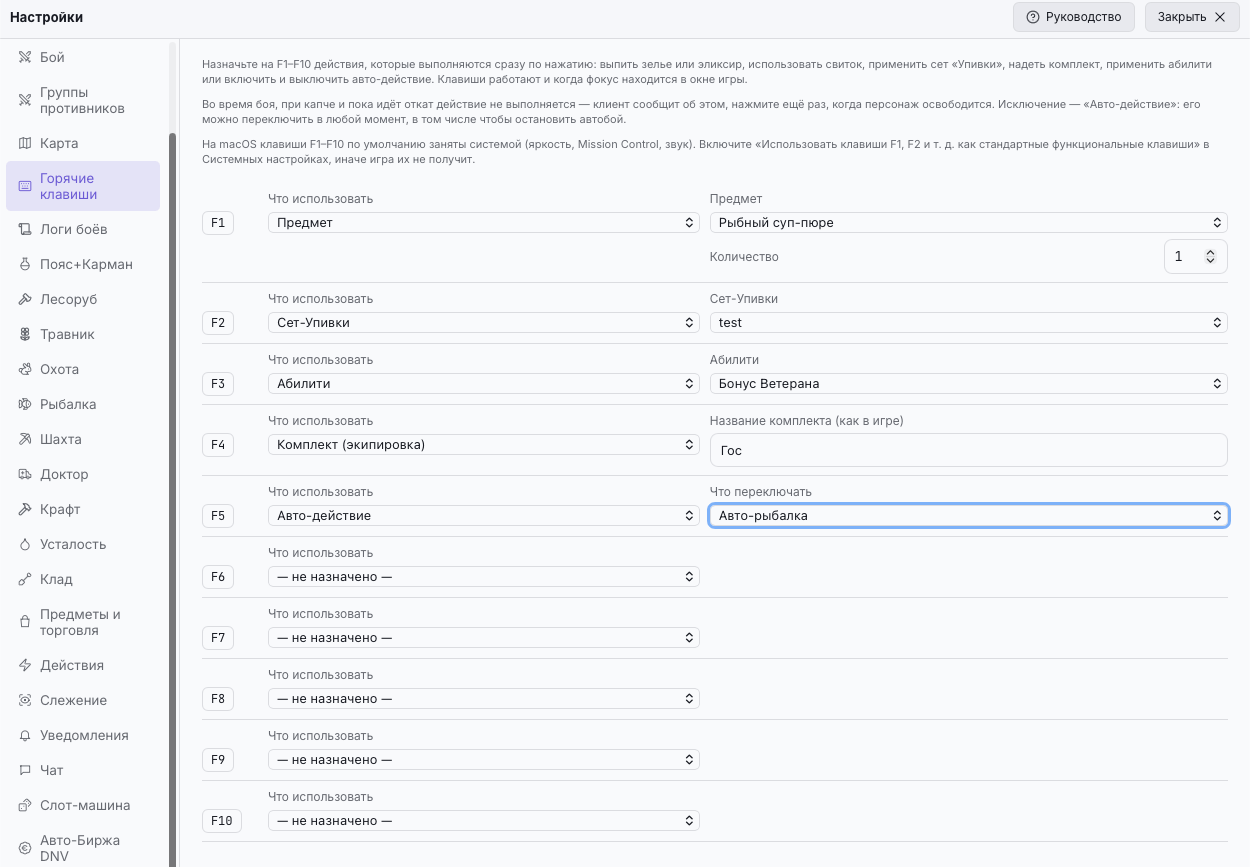Open the Чат settings section
The height and width of the screenshot is (867, 1250).
pos(83,770)
